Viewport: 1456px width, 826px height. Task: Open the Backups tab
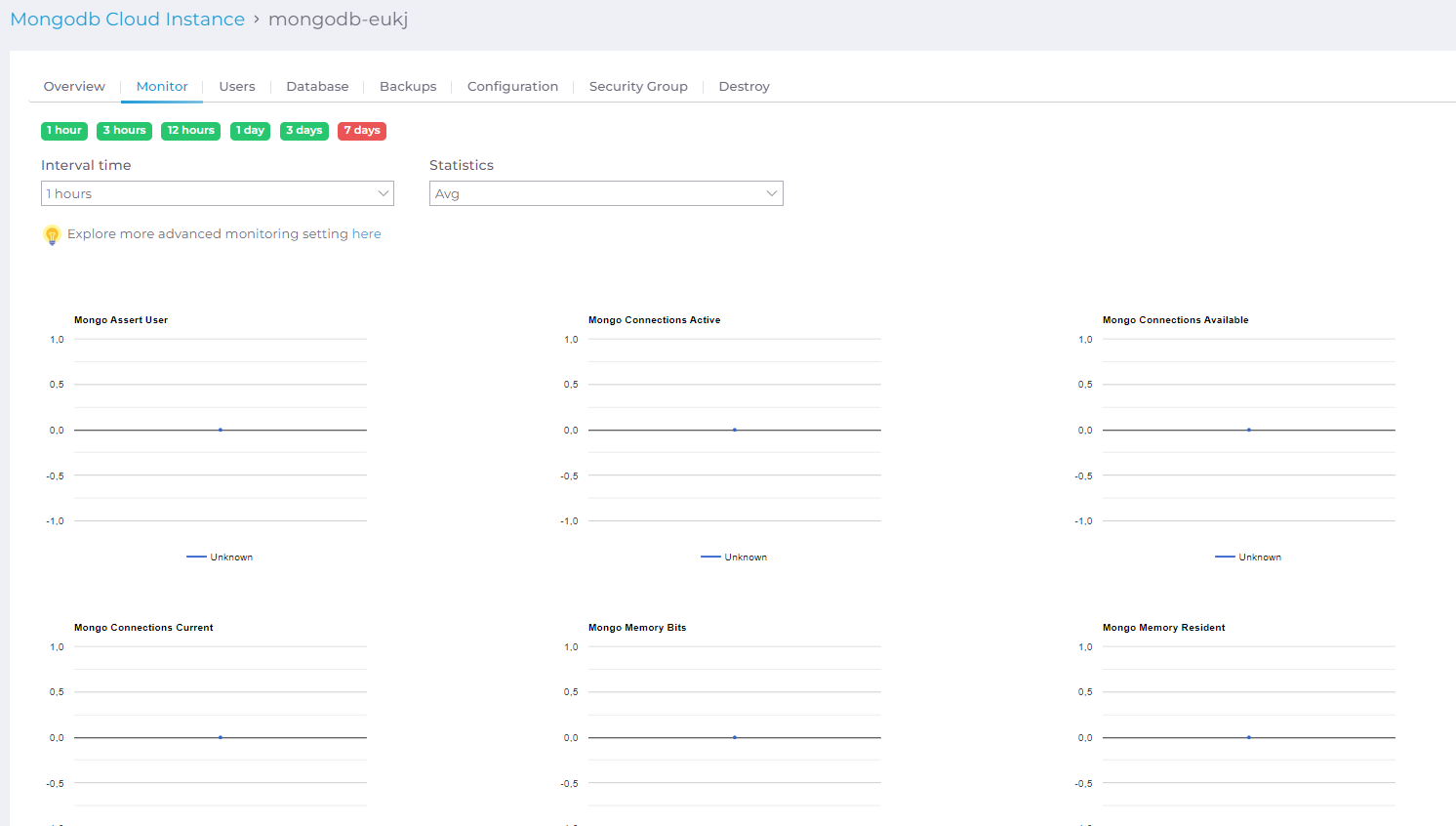tap(408, 86)
